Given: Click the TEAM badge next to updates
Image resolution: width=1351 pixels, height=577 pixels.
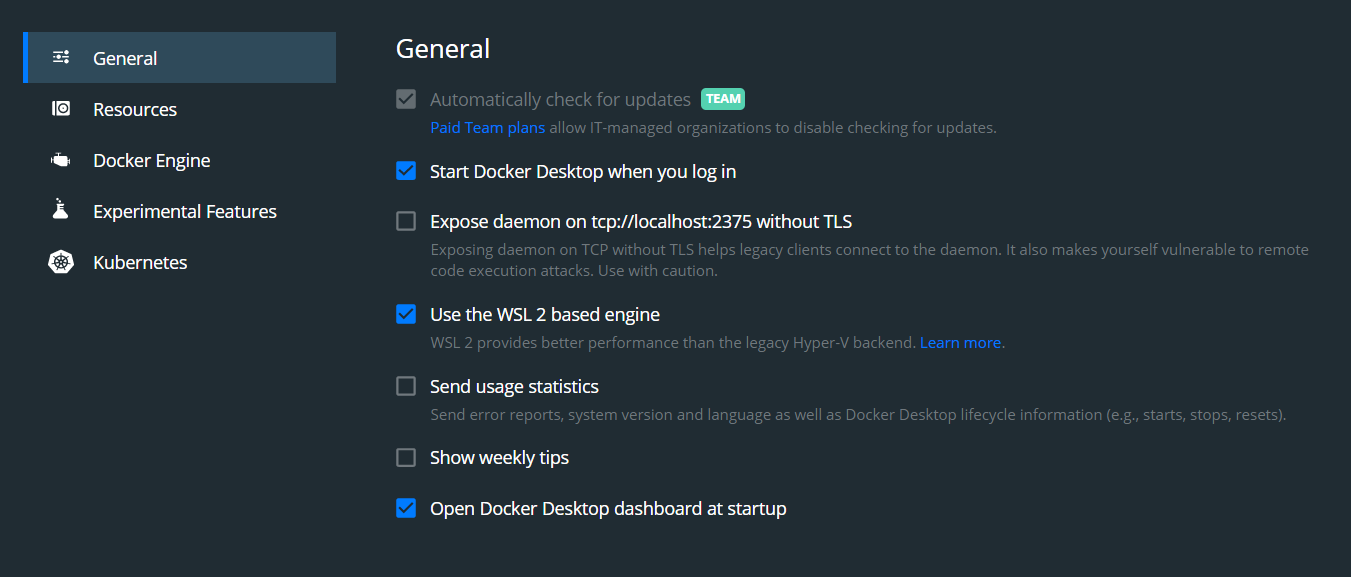Looking at the screenshot, I should tap(722, 98).
